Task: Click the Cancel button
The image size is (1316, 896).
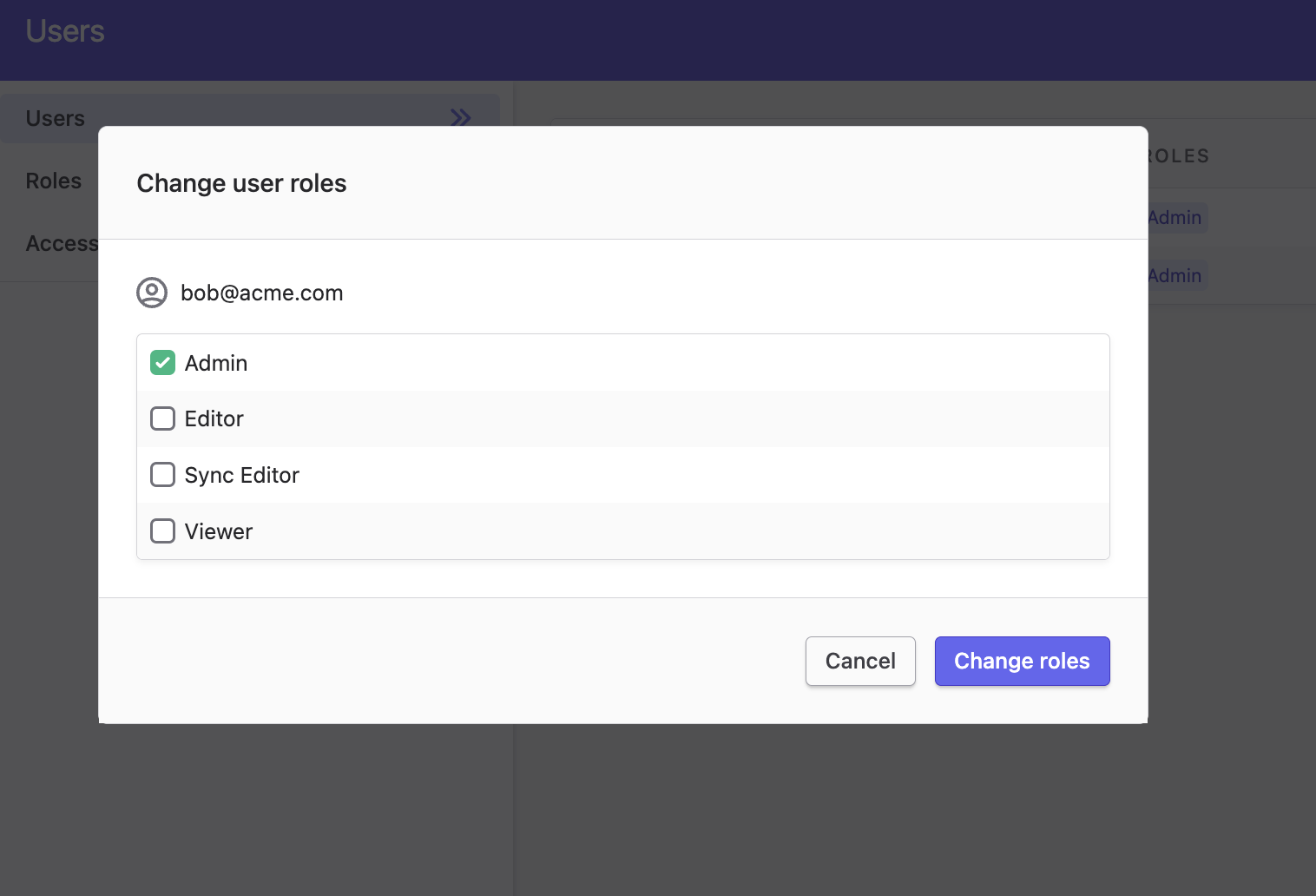Action: tap(860, 661)
